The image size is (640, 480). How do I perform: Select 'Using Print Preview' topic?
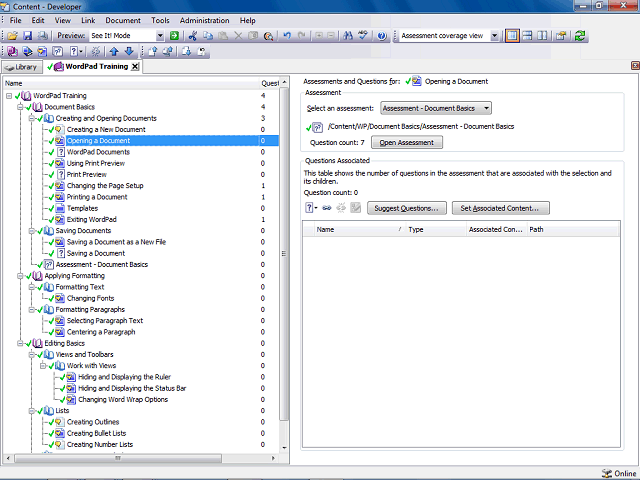pos(96,163)
